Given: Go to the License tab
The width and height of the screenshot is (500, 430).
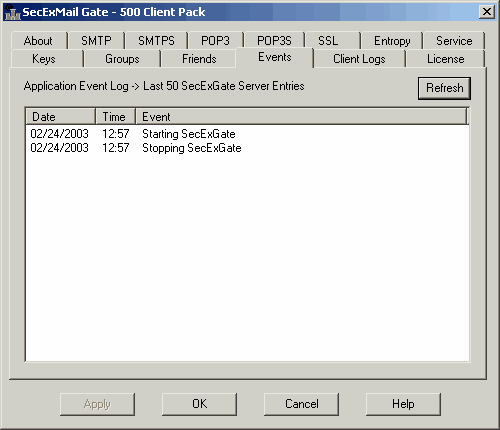Looking at the screenshot, I should click(445, 59).
